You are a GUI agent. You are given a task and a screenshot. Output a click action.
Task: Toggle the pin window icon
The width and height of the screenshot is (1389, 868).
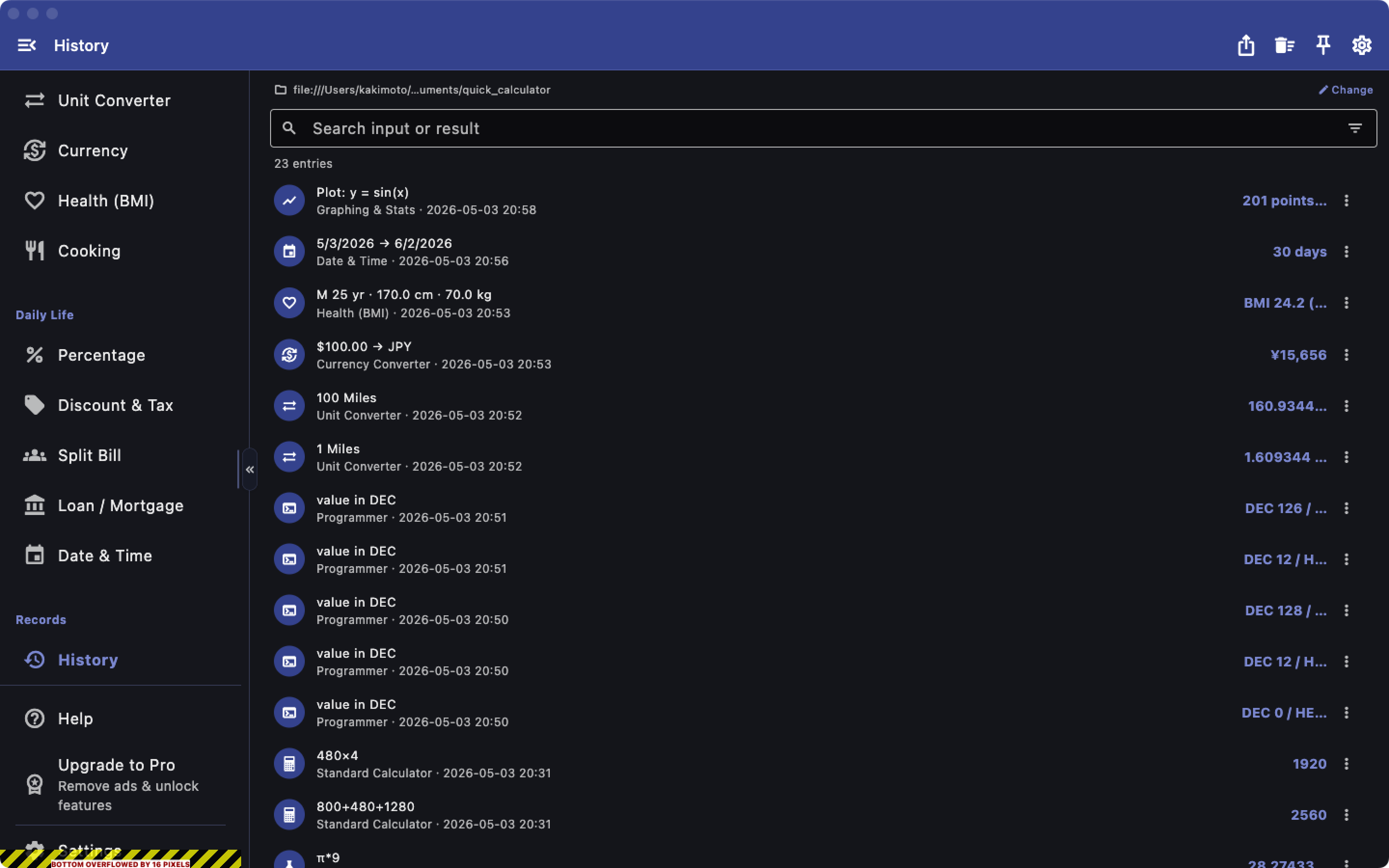pyautogui.click(x=1323, y=45)
